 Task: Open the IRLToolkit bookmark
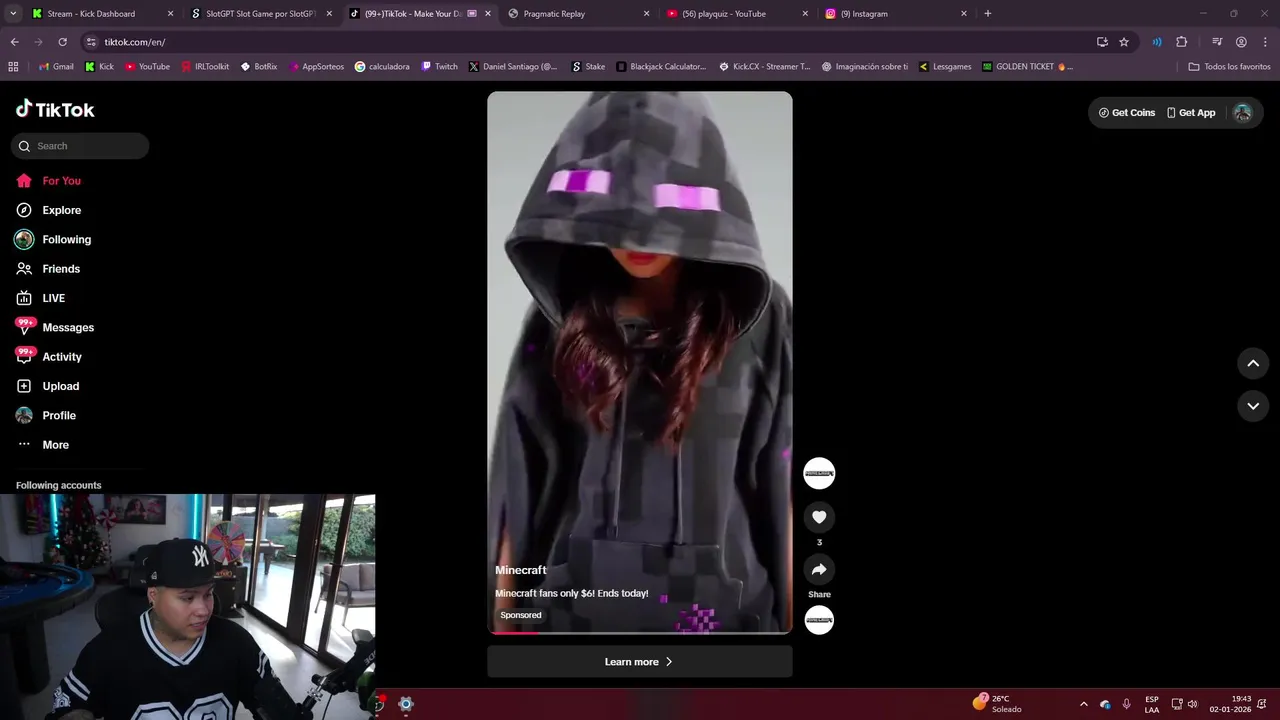[x=204, y=67]
